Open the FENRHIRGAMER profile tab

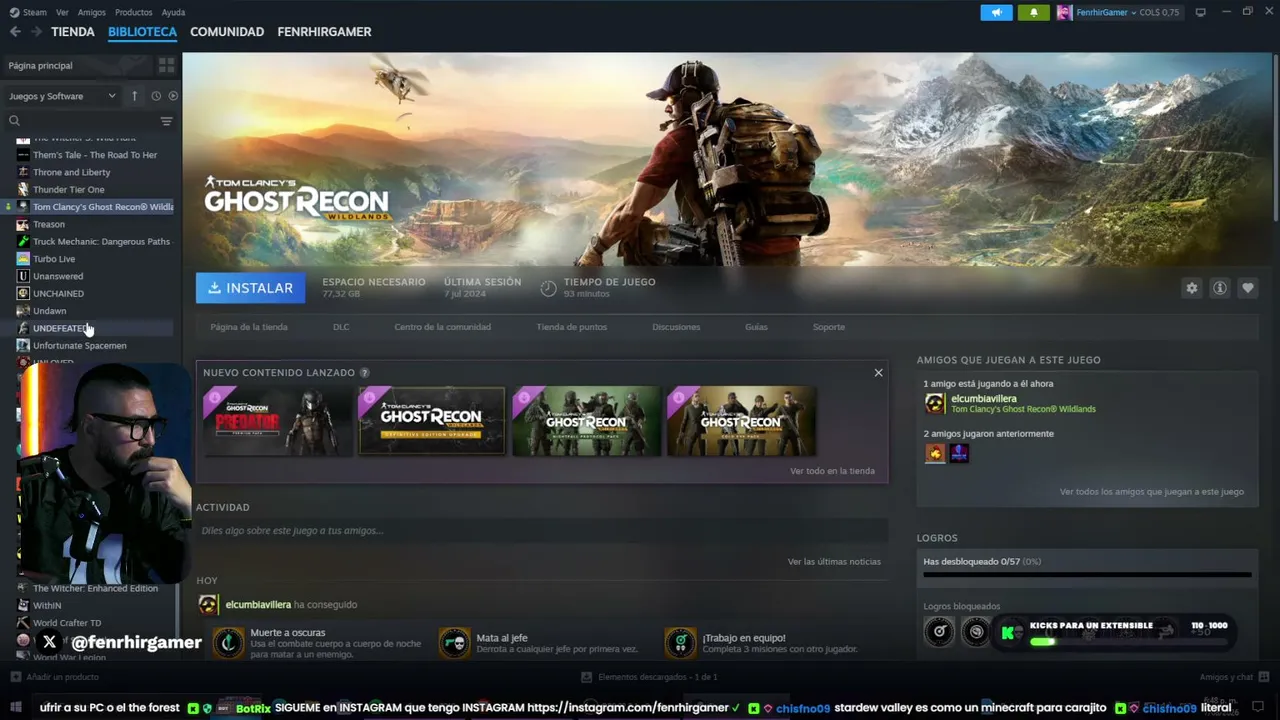[324, 32]
